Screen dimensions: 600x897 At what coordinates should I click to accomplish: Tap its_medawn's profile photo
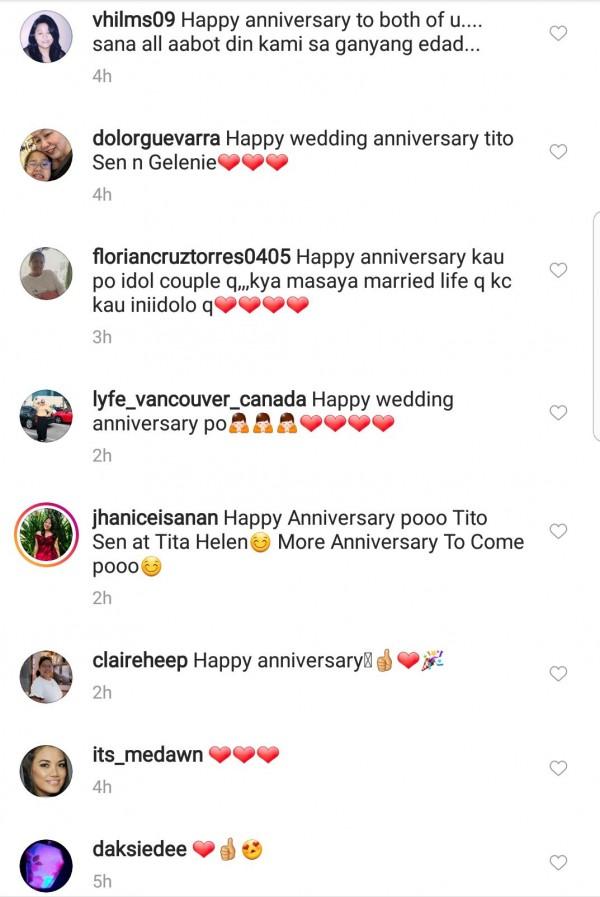46,771
